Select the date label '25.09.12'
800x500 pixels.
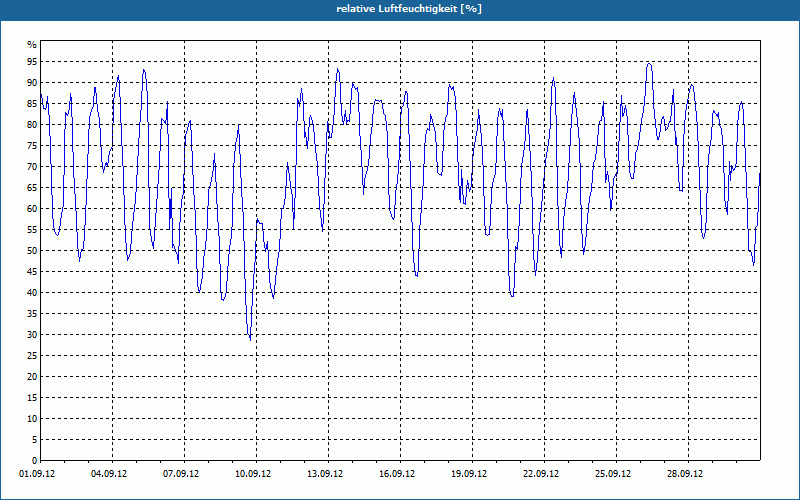[x=613, y=474]
